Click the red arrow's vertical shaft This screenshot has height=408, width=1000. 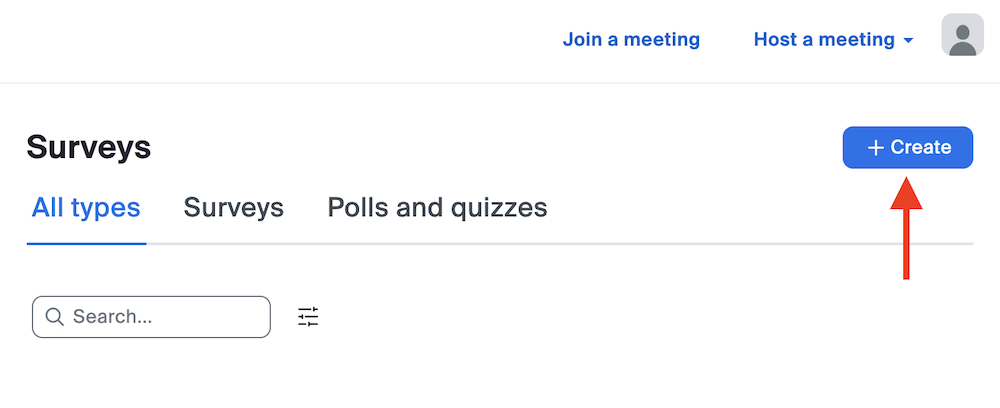click(906, 245)
